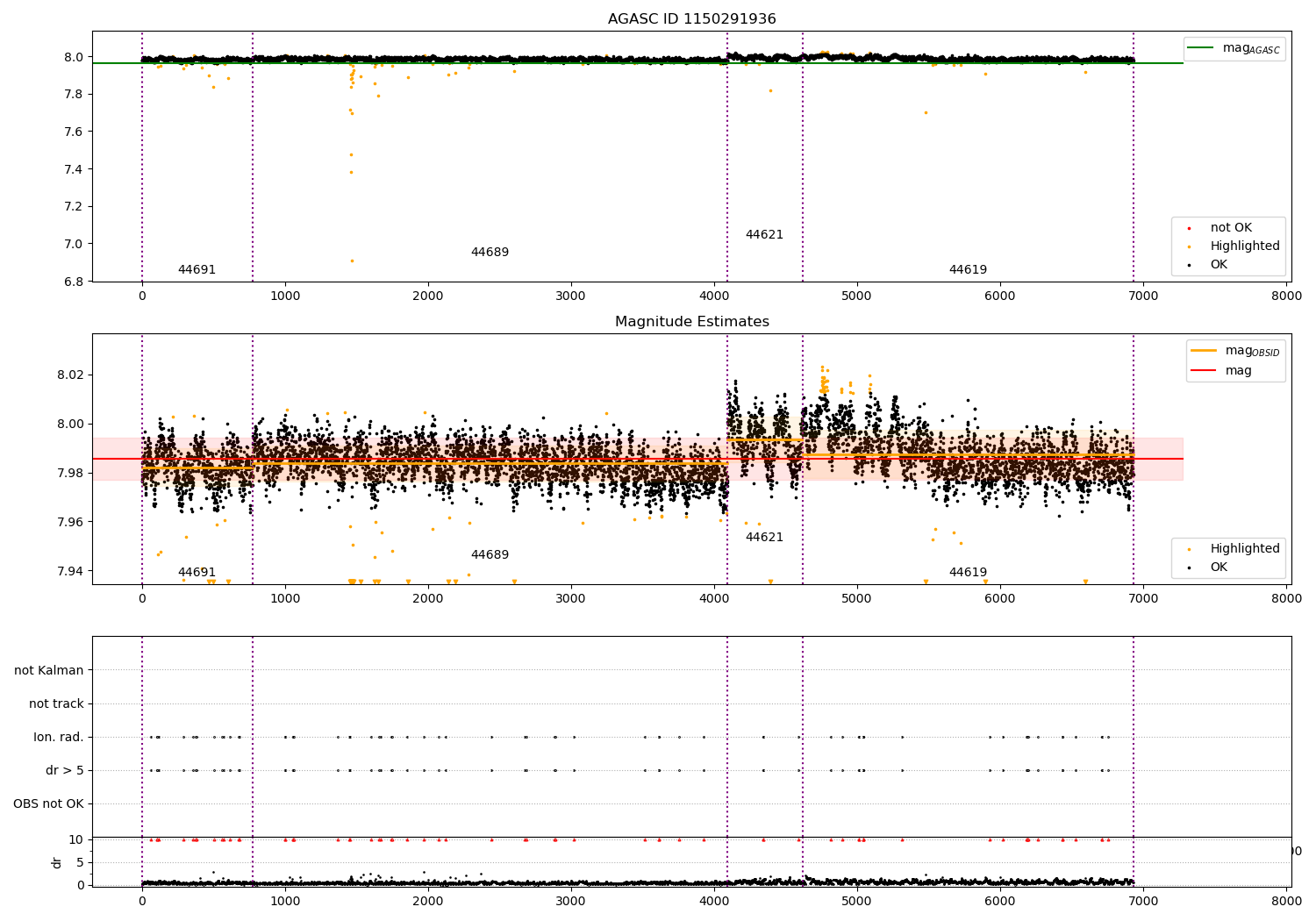
Task: Select y-axis tick 7.96 in middle plot
Action: pos(70,522)
